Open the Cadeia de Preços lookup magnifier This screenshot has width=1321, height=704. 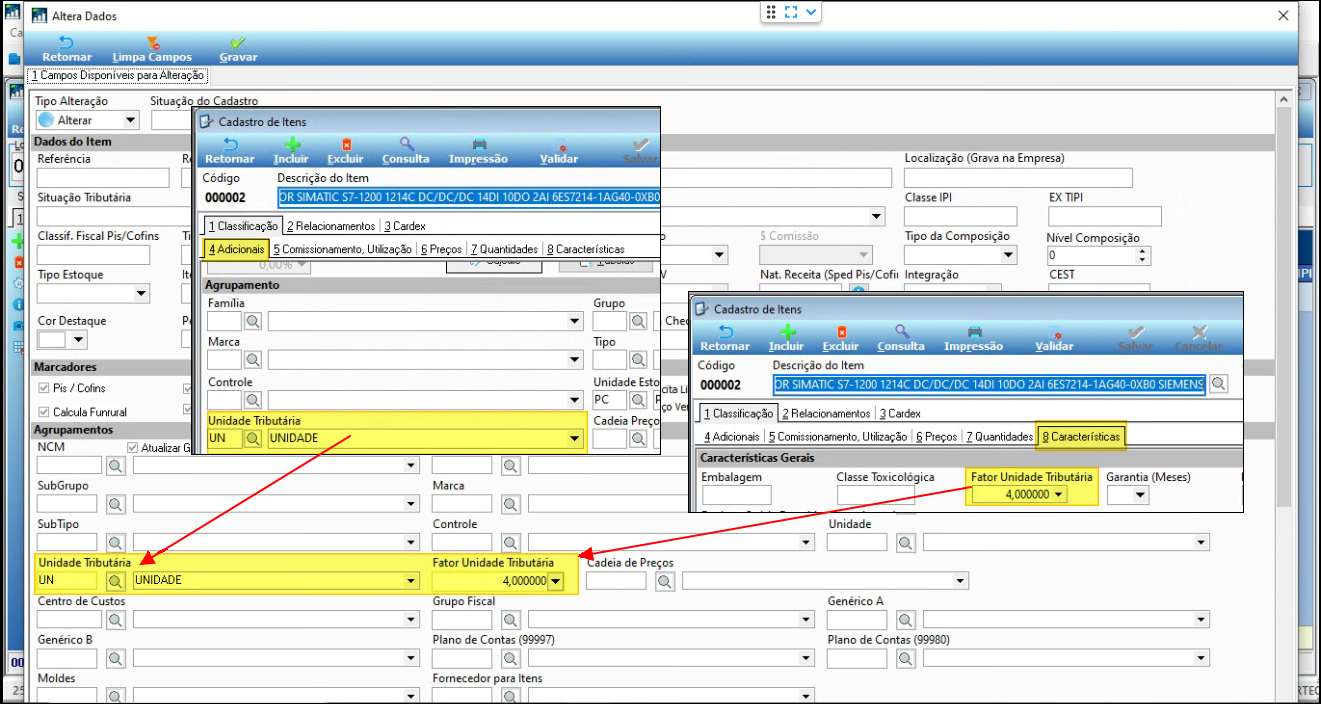(x=665, y=581)
